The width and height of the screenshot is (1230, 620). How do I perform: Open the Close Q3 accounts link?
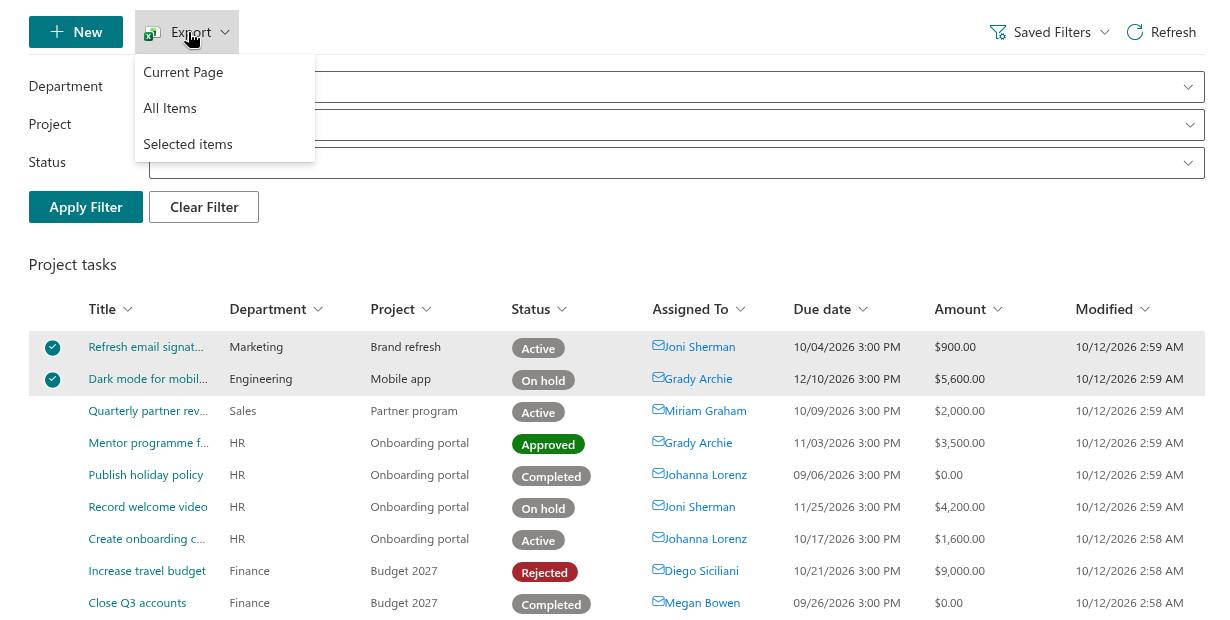pyautogui.click(x=137, y=603)
